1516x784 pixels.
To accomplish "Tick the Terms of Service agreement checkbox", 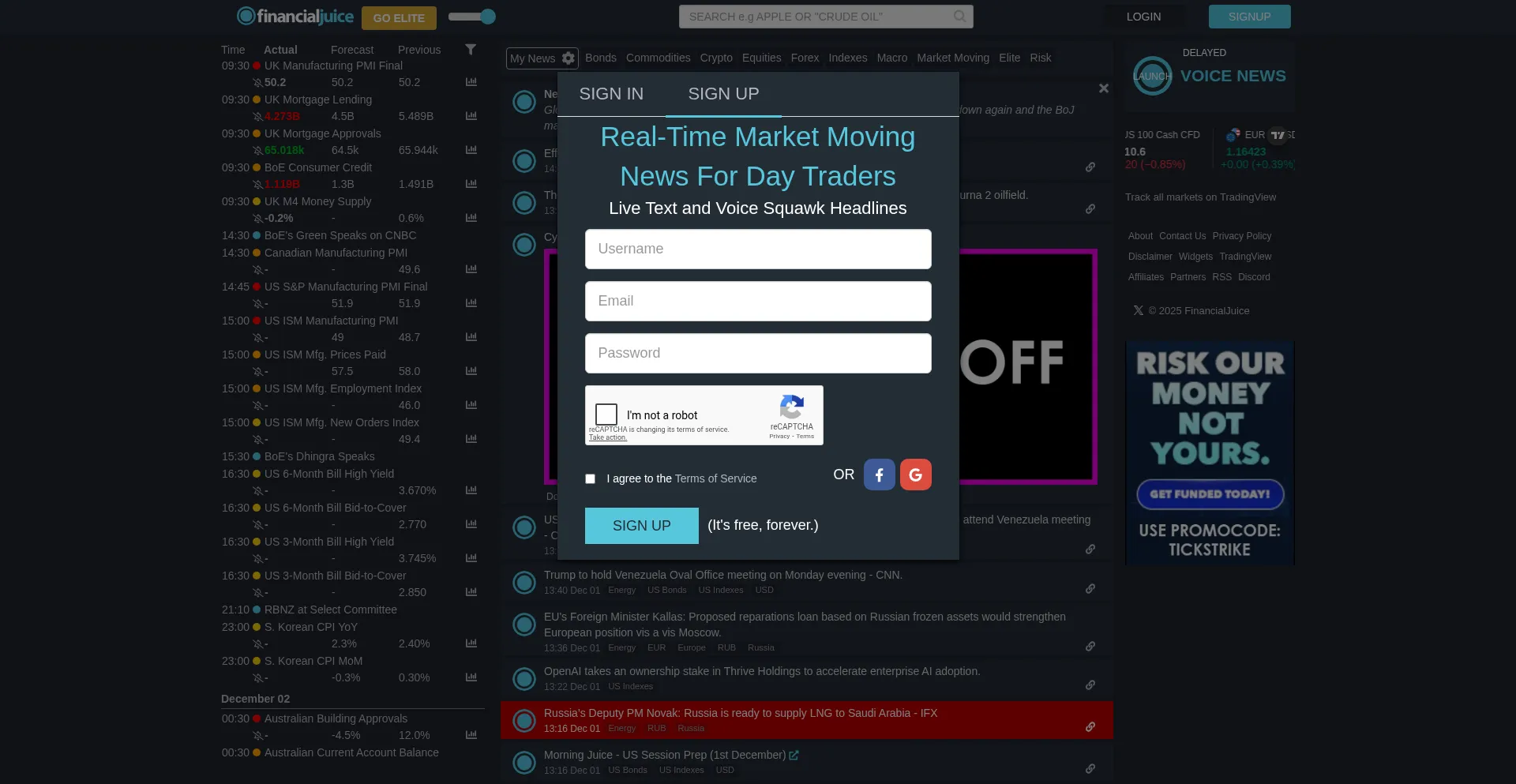I will tap(590, 478).
